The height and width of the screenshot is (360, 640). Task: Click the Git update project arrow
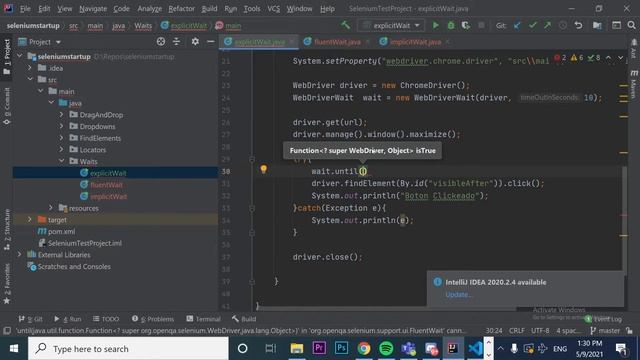click(x=517, y=25)
